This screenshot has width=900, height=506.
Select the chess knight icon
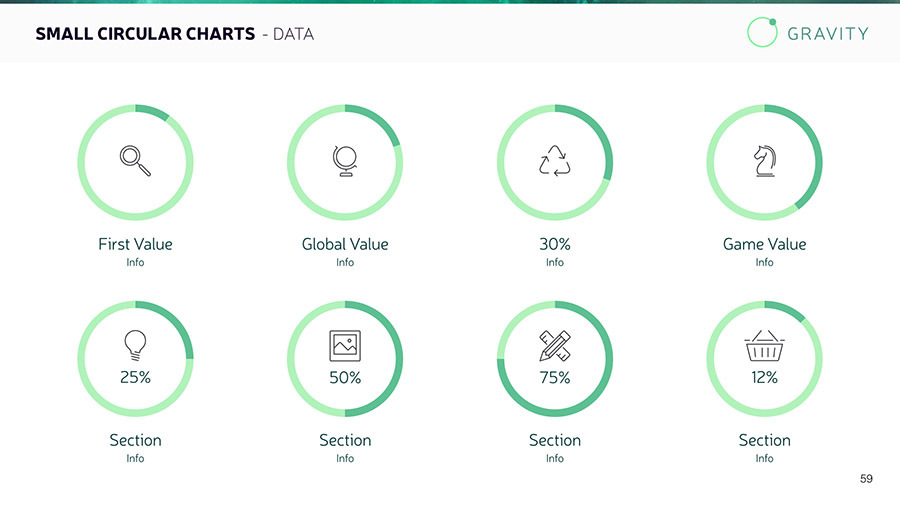[x=764, y=161]
